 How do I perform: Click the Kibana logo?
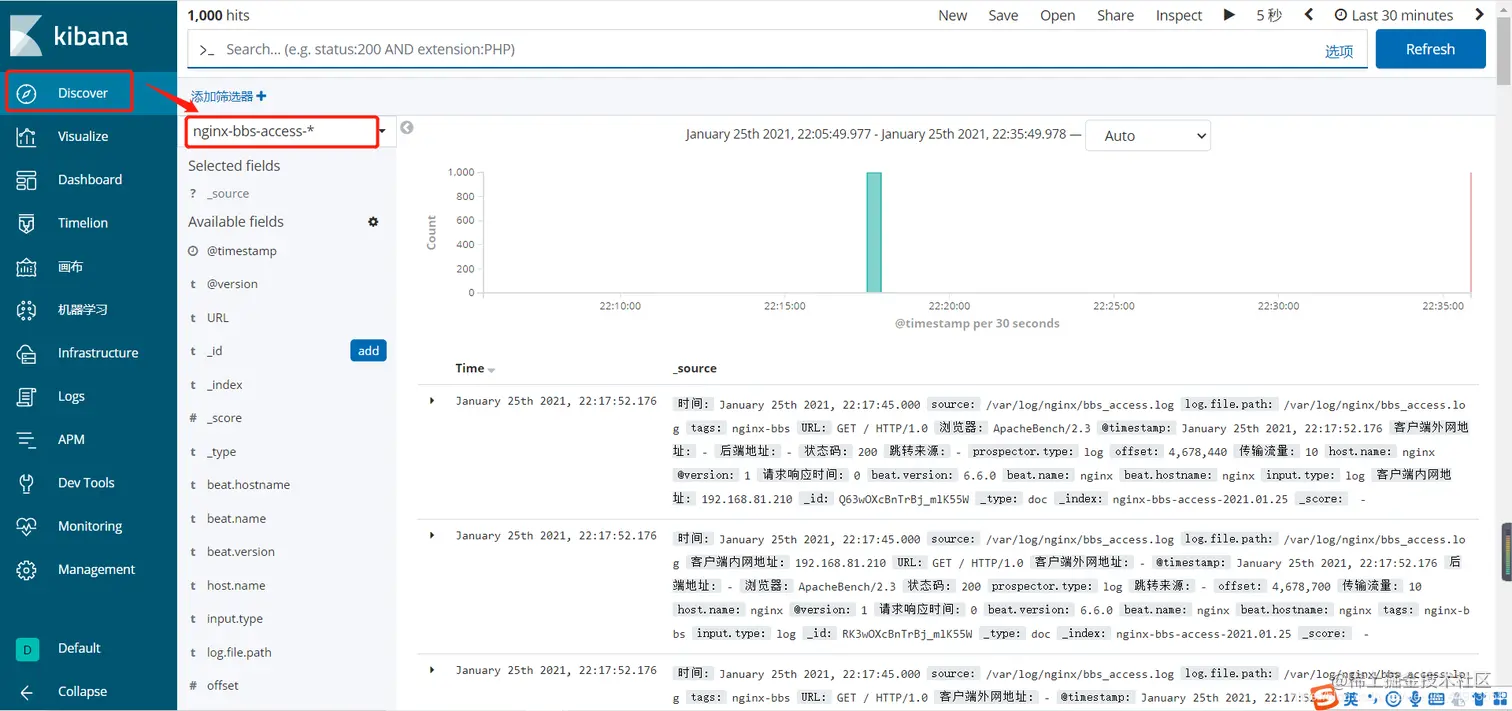click(69, 37)
